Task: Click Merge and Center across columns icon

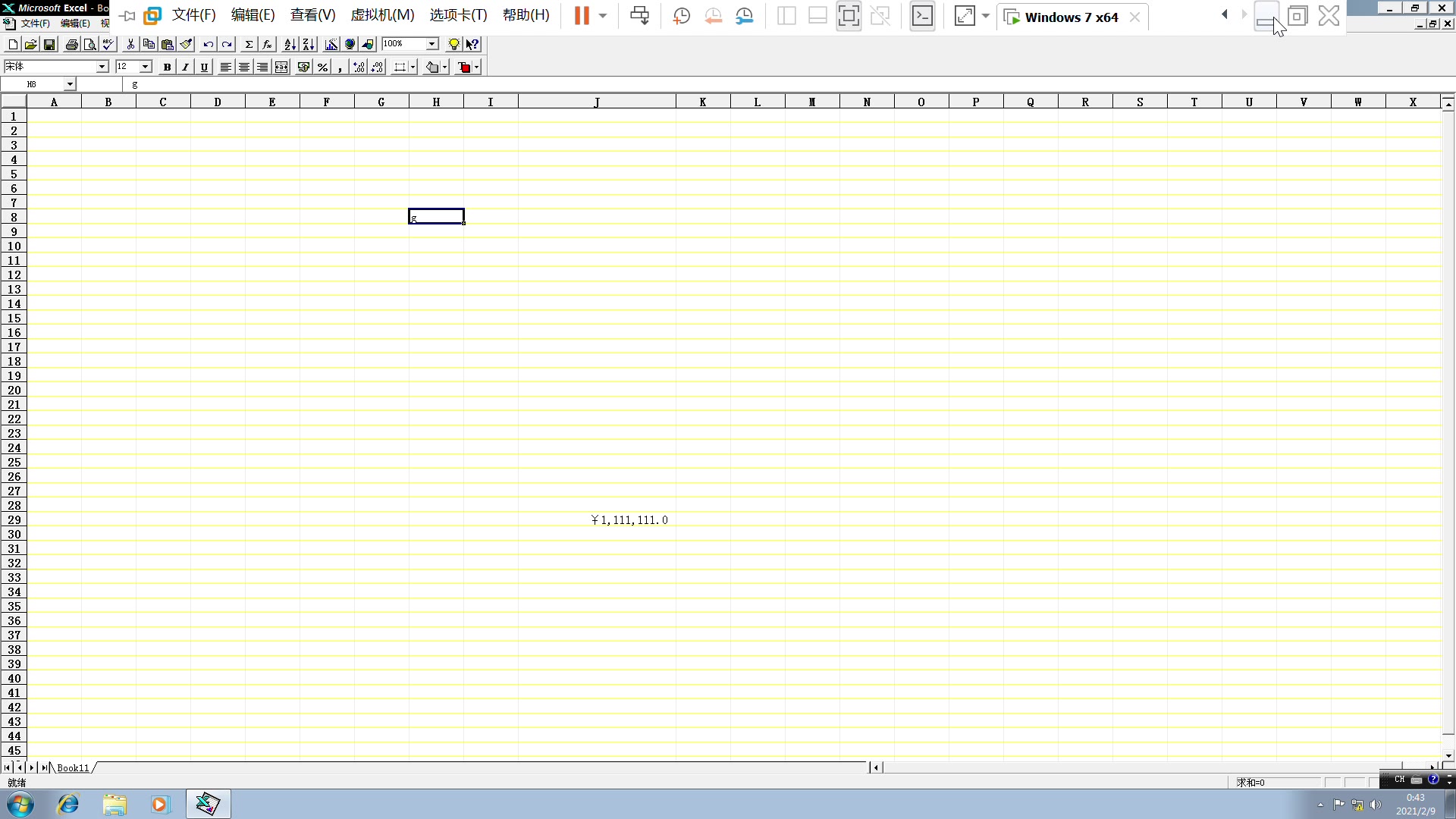Action: (281, 67)
